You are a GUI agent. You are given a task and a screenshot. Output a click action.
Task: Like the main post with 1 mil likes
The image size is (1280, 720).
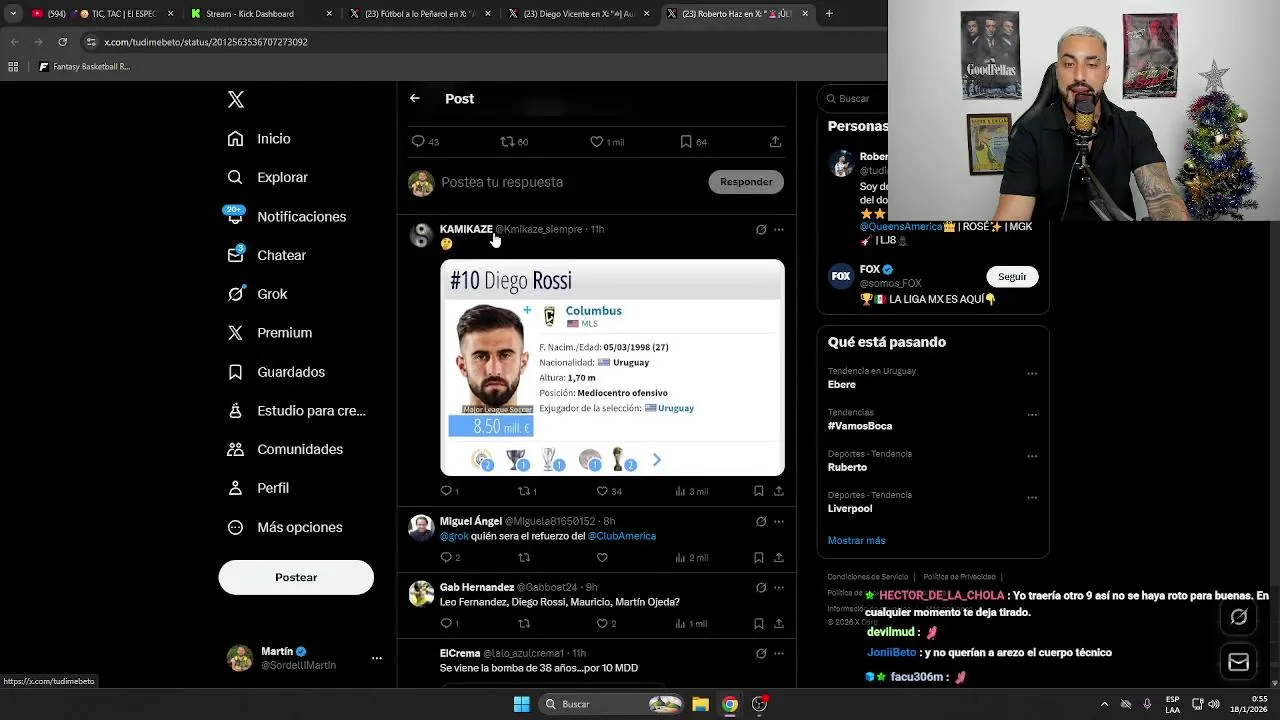(x=597, y=142)
